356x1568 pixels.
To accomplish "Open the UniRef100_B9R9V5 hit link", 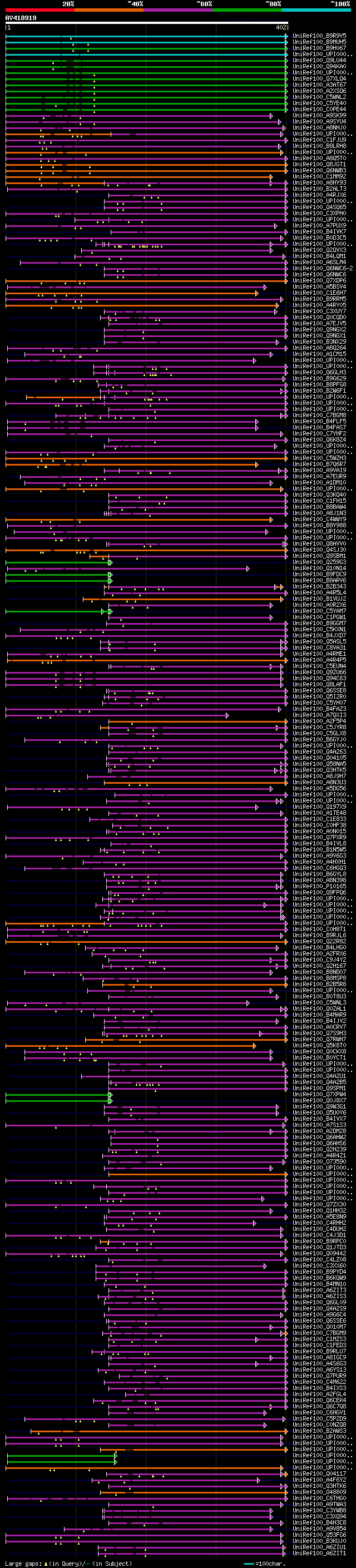I will [x=319, y=36].
